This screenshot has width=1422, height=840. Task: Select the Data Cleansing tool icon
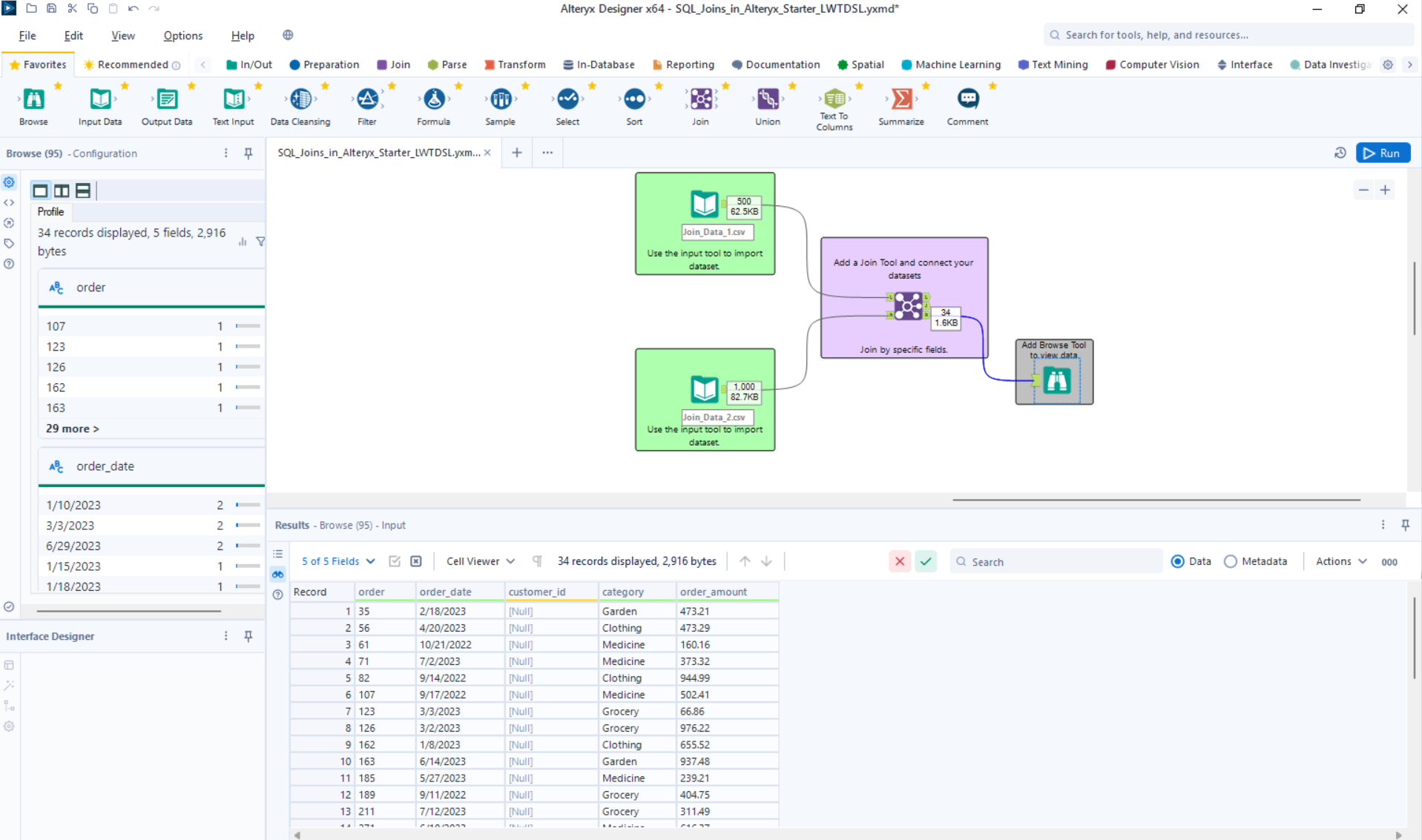[300, 99]
